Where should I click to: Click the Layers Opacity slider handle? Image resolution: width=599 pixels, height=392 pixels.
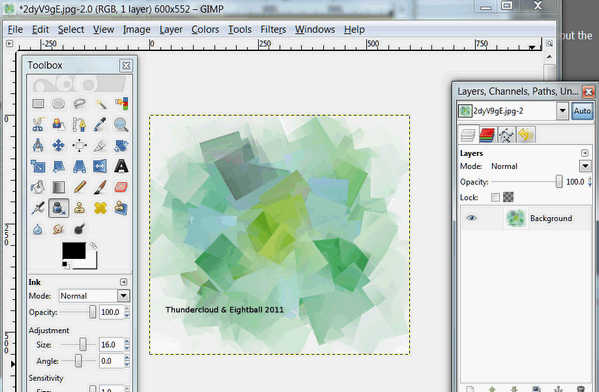pyautogui.click(x=559, y=182)
